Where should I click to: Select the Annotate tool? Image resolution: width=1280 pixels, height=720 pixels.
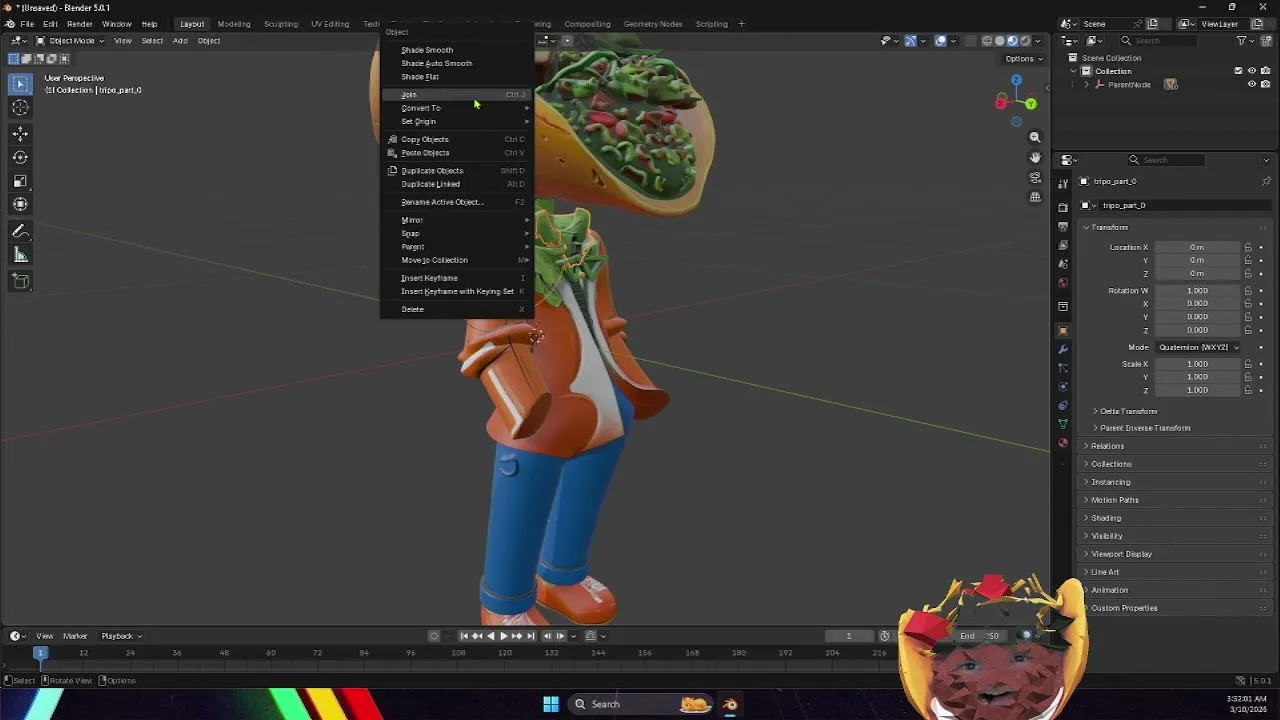20,231
